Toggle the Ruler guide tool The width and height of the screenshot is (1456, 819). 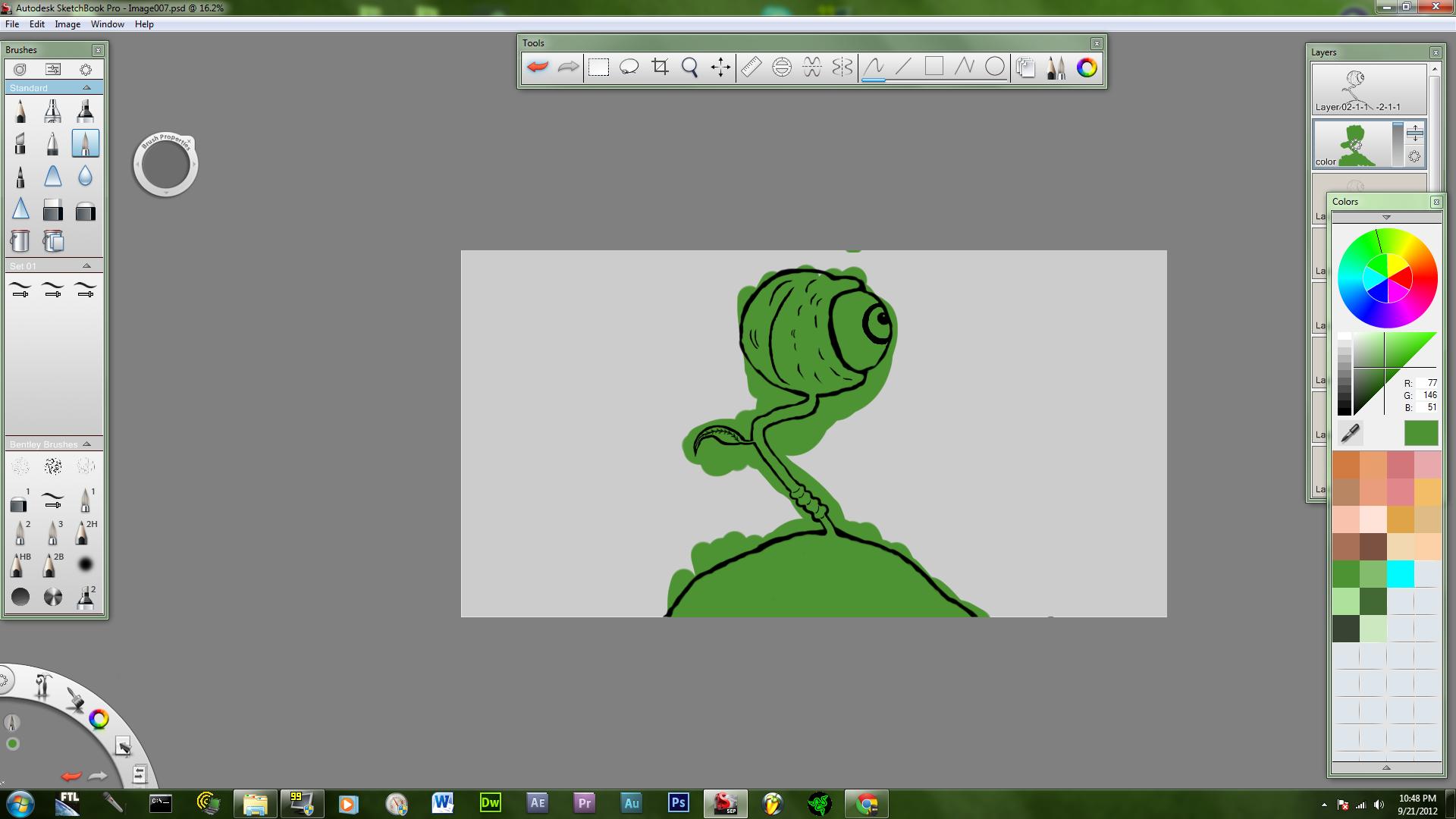751,67
